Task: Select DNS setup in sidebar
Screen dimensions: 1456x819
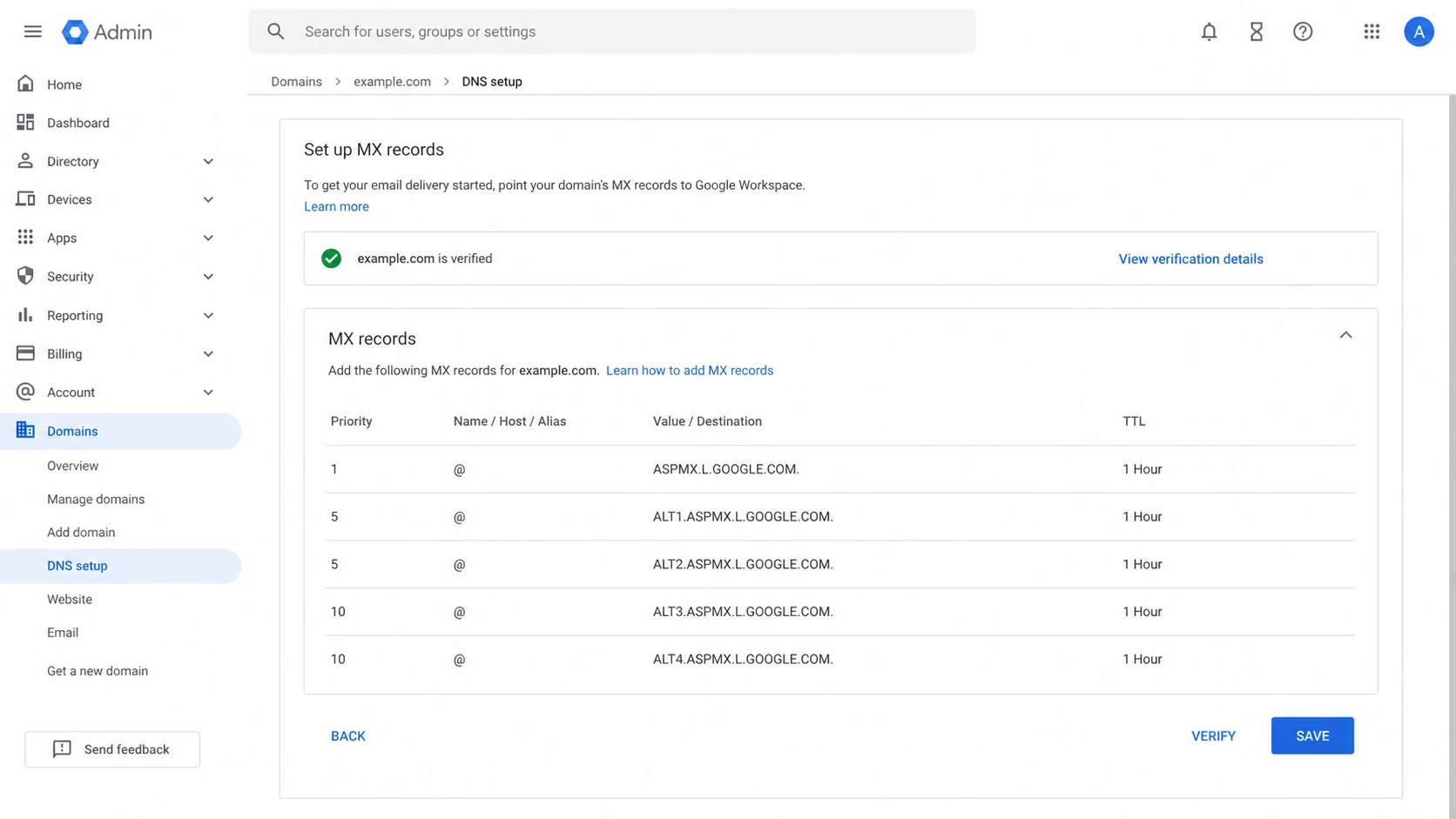Action: [120, 566]
